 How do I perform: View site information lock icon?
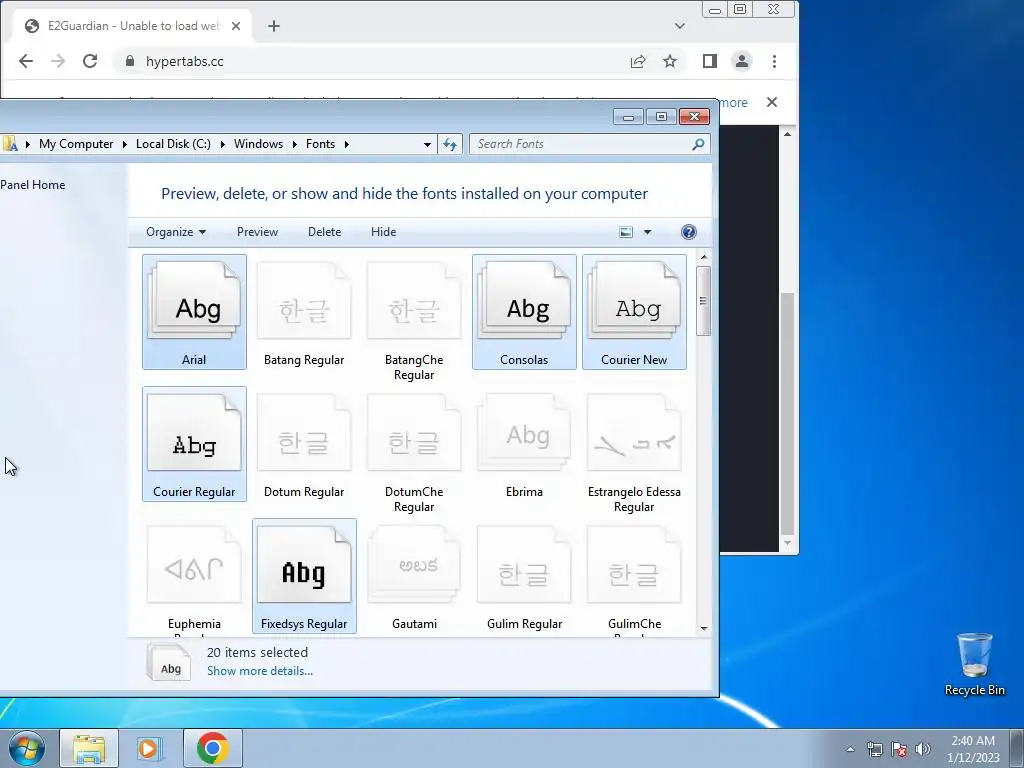130,61
